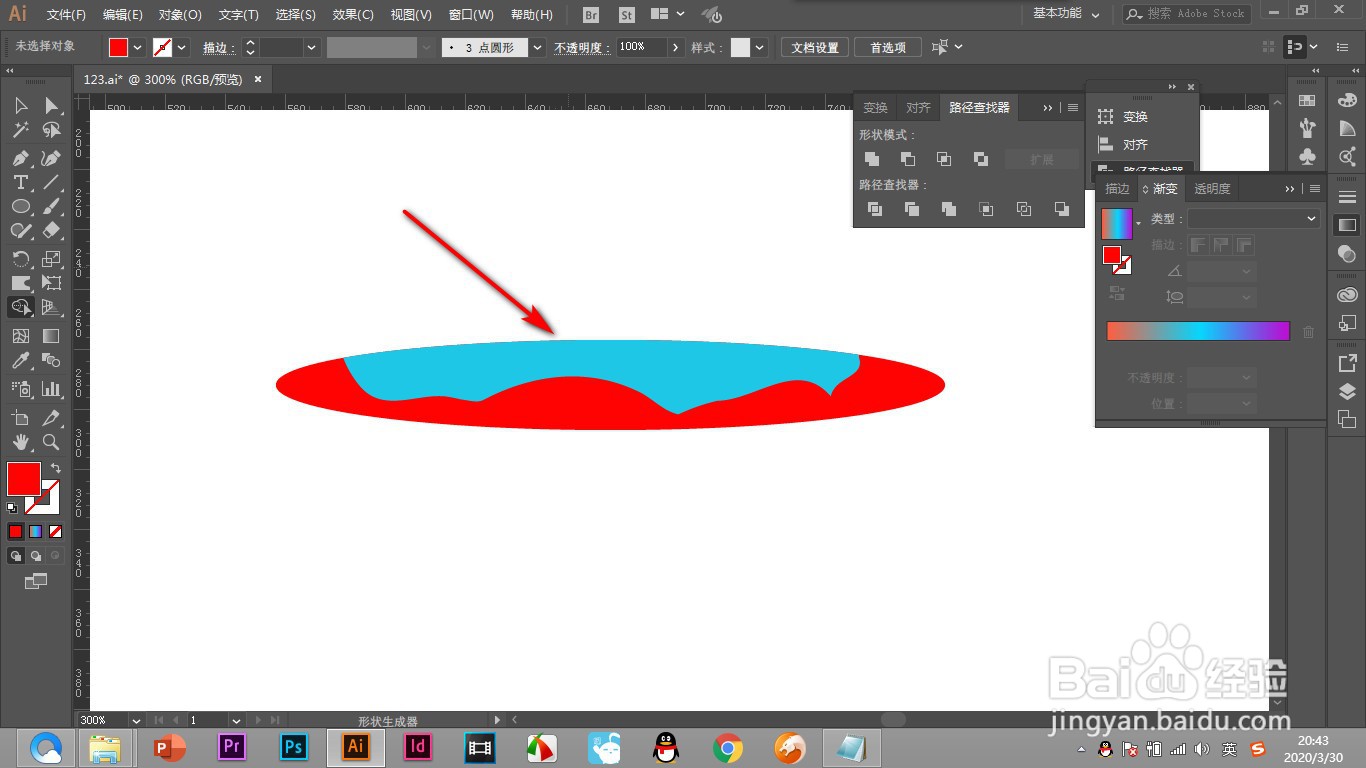
Task: Choose the Ellipse tool
Action: tap(20, 206)
